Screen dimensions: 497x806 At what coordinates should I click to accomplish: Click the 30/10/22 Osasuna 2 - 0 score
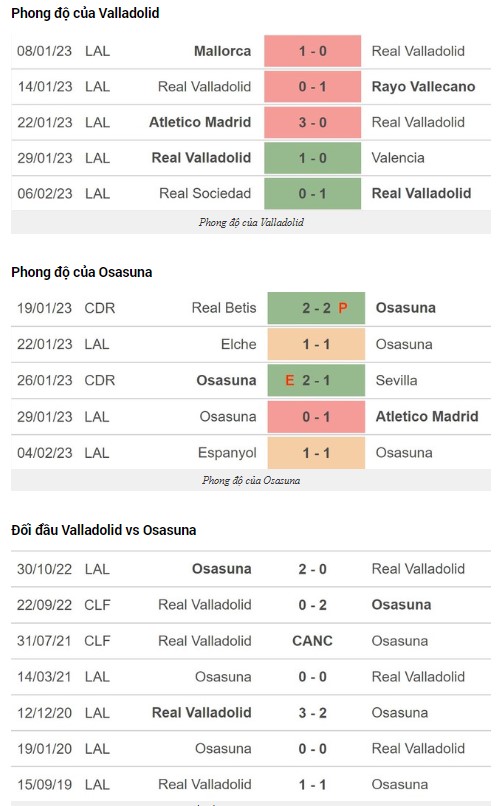312,569
